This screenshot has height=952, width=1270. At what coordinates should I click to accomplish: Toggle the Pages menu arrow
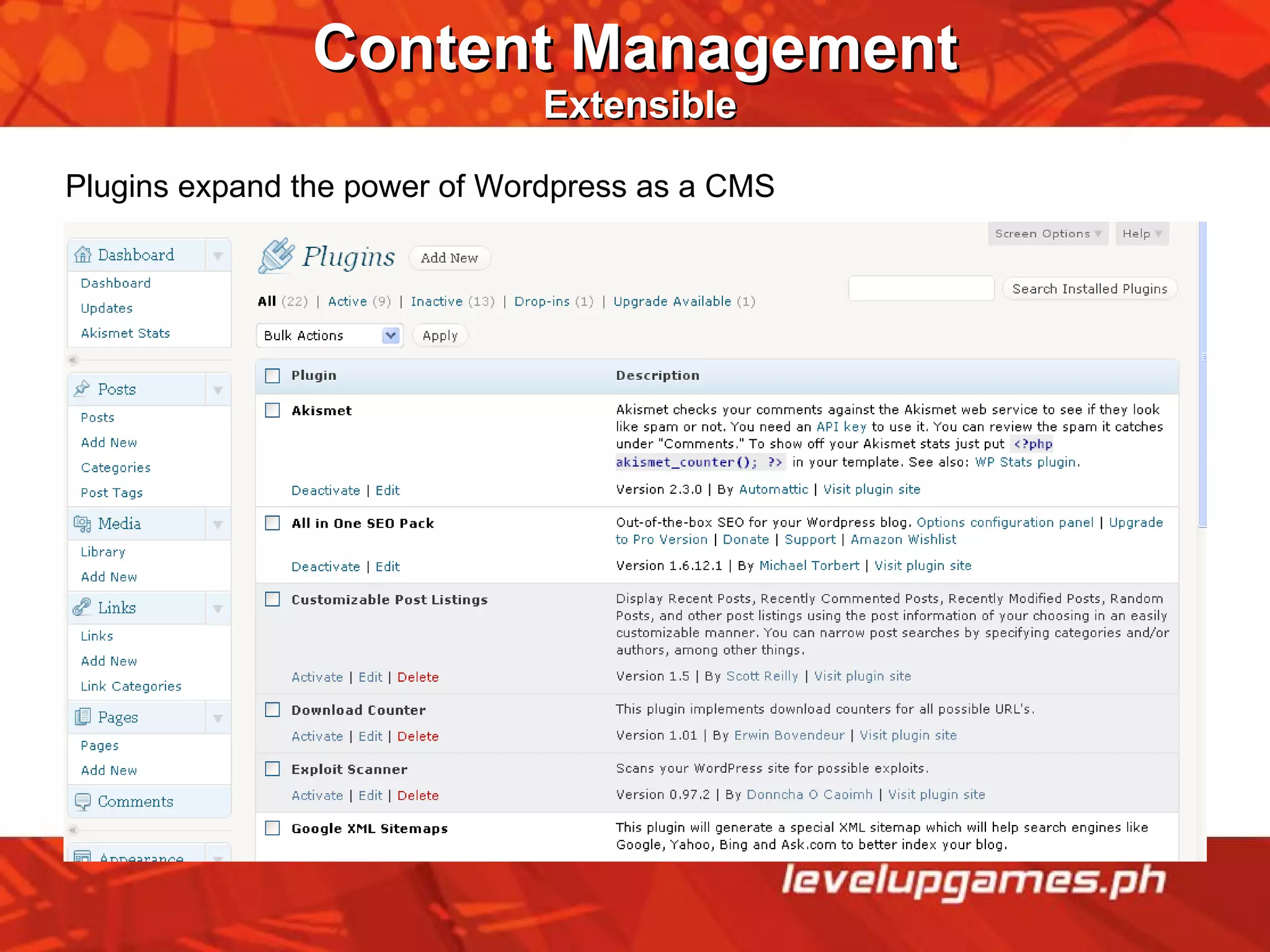(218, 718)
